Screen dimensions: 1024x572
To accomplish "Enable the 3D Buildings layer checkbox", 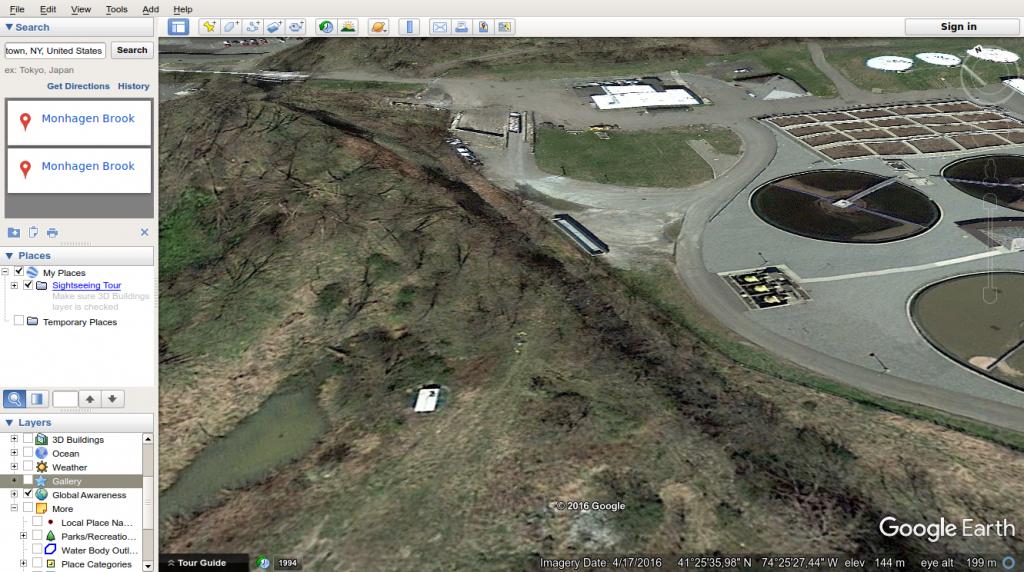I will [x=27, y=440].
